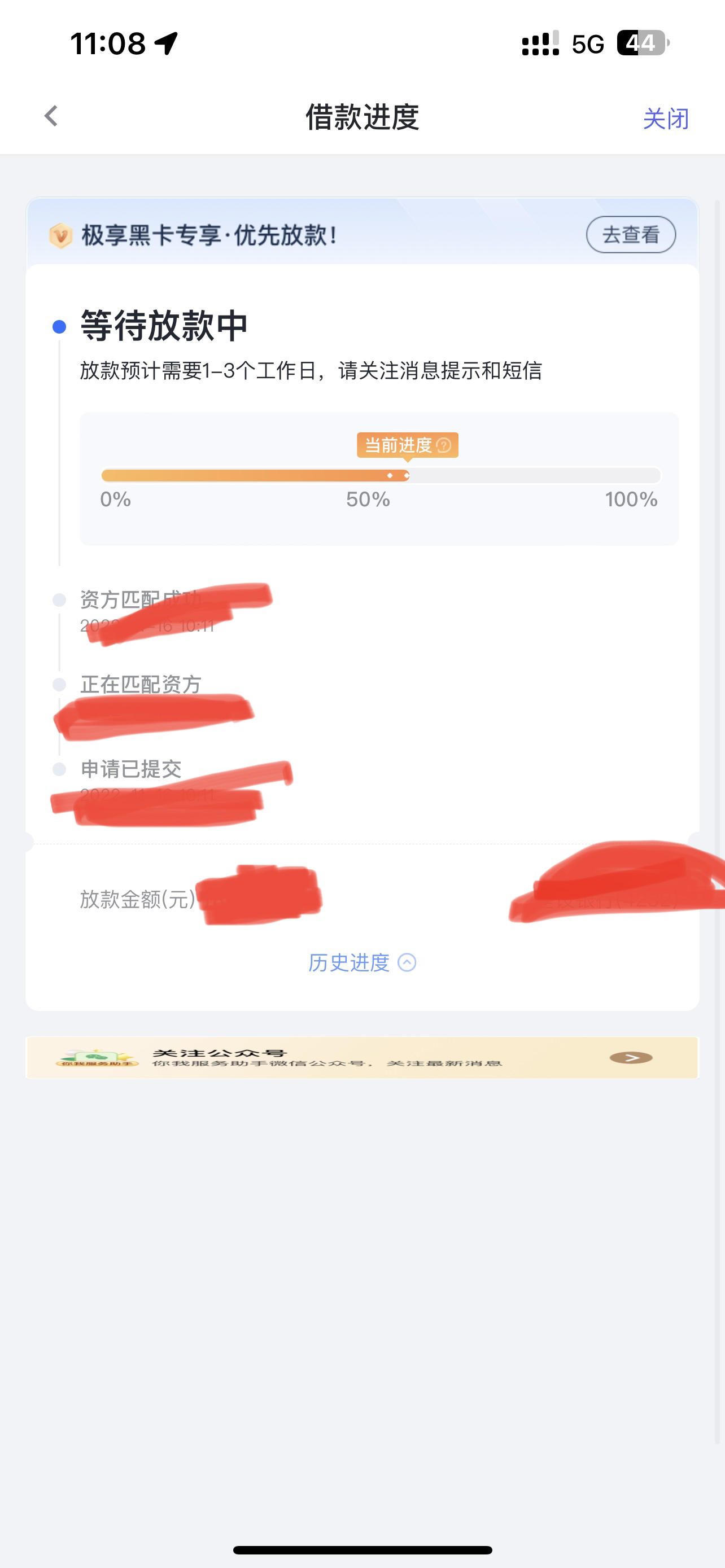This screenshot has height=1568, width=725.
Task: Open the 关注公众号 banner
Action: click(362, 1057)
